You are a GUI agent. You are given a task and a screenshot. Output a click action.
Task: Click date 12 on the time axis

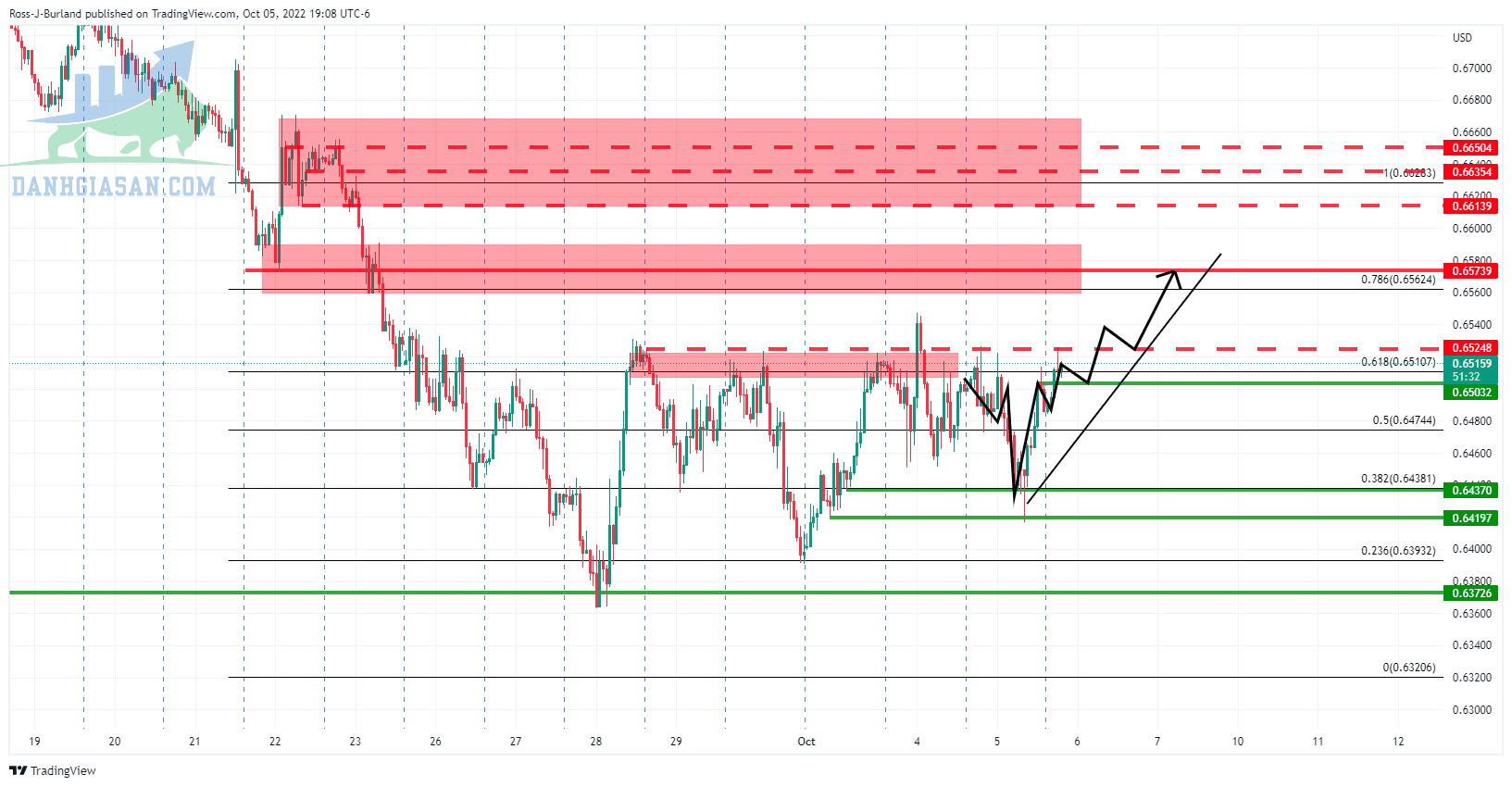(1398, 742)
